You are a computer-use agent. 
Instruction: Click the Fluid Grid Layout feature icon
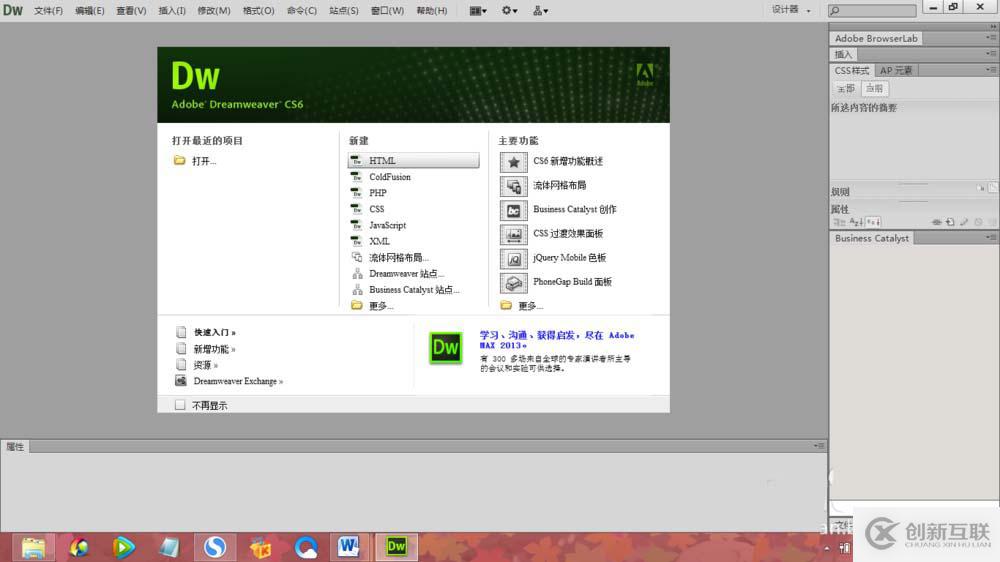(x=514, y=186)
